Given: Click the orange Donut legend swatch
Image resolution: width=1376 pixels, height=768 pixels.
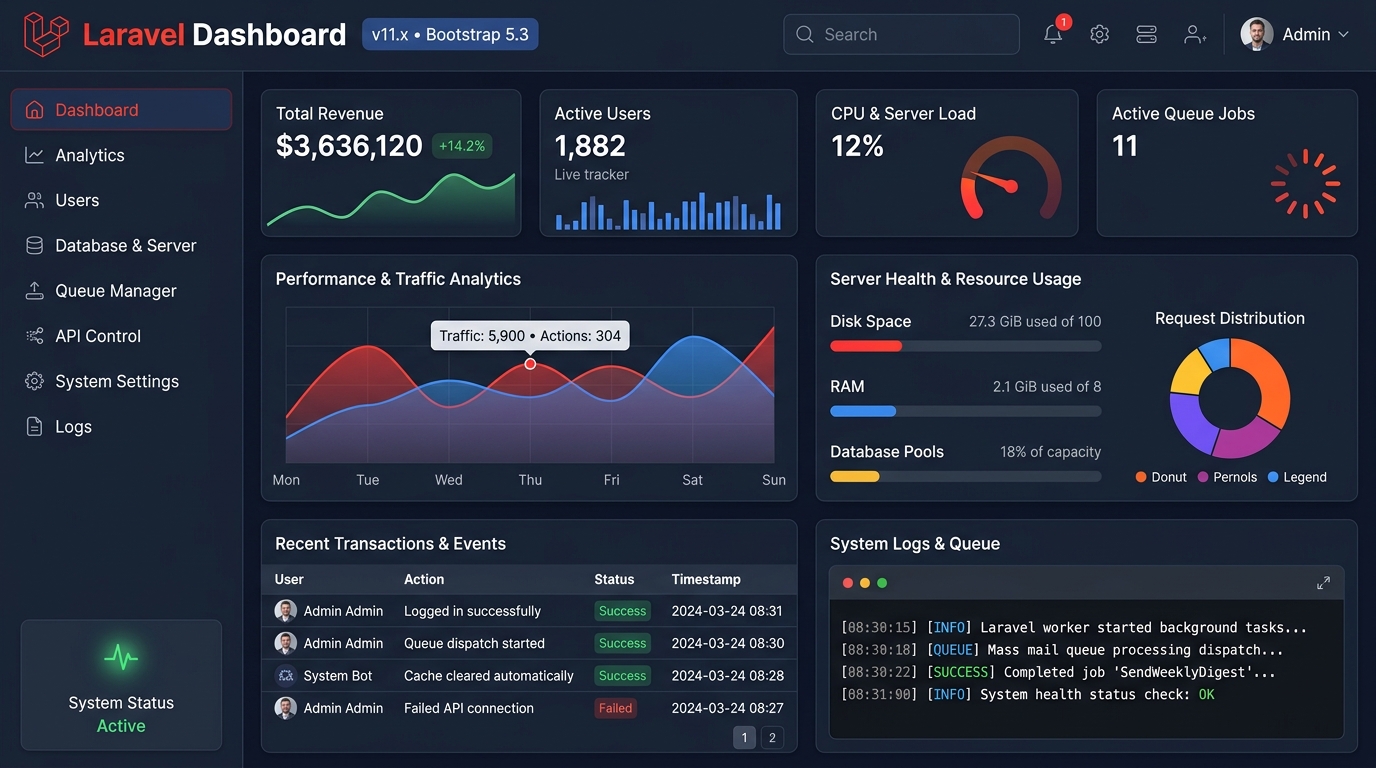Looking at the screenshot, I should click(x=1141, y=477).
